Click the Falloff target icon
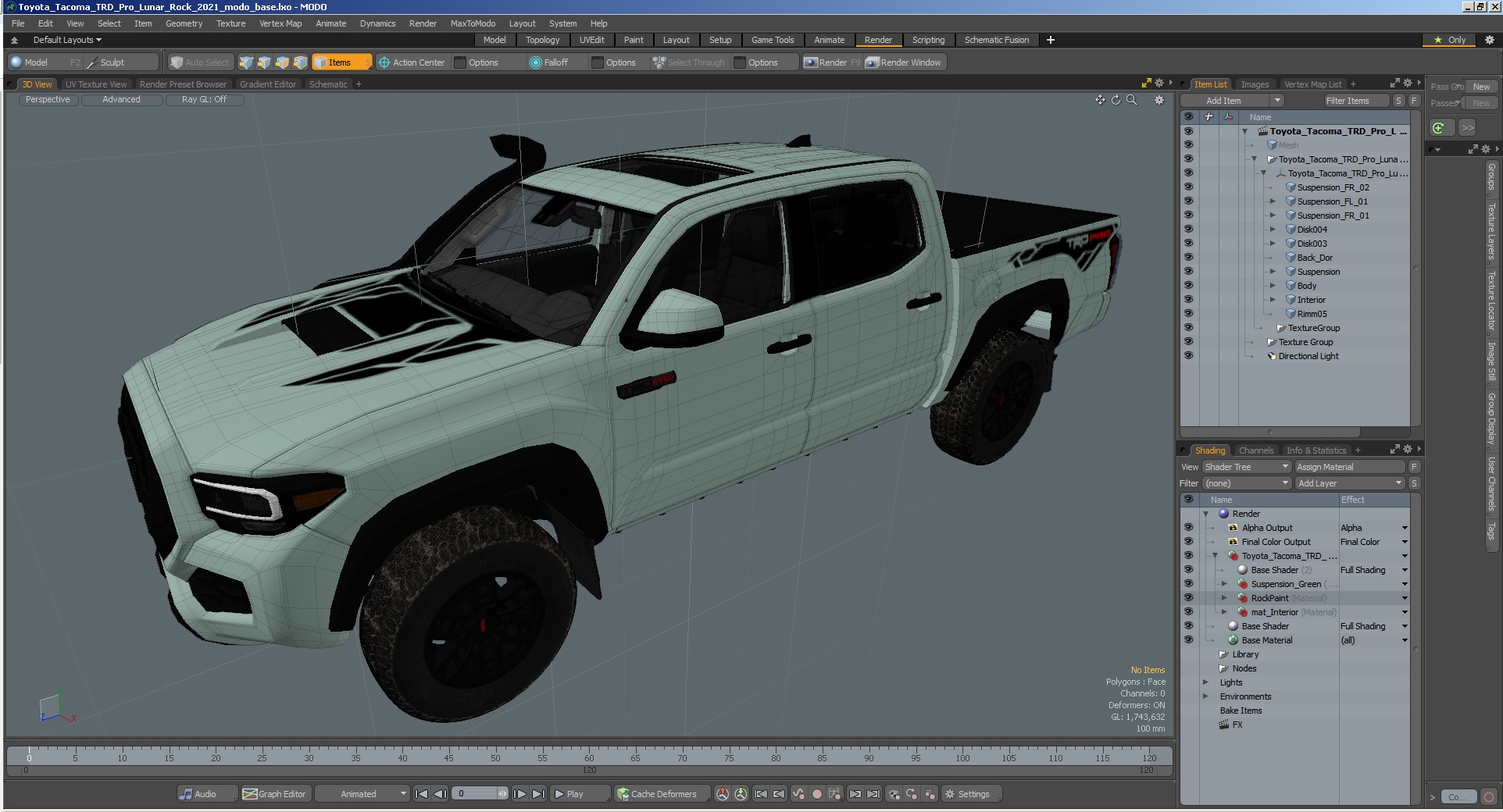This screenshot has width=1503, height=812. 536,62
